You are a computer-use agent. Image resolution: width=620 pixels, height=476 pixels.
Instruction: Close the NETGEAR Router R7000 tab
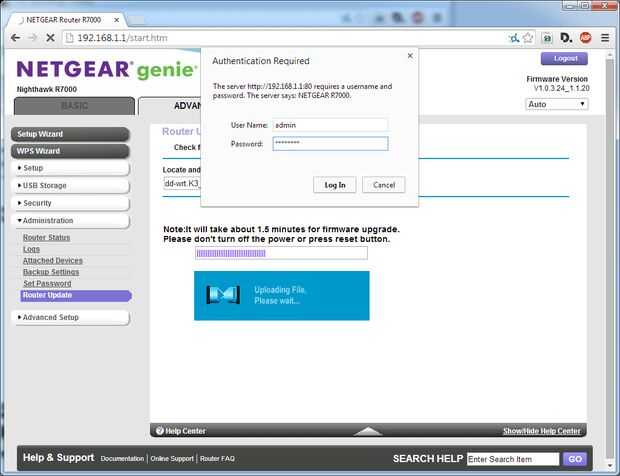tap(116, 20)
